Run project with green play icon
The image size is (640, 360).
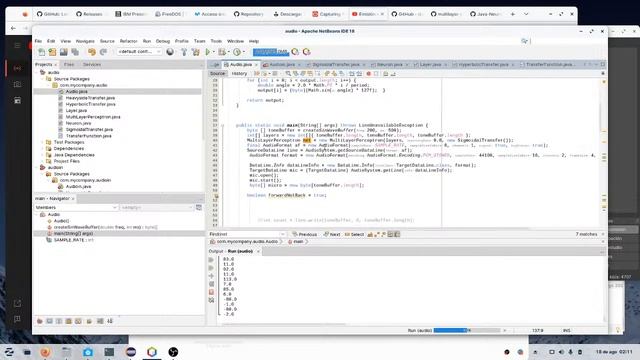click(x=208, y=52)
